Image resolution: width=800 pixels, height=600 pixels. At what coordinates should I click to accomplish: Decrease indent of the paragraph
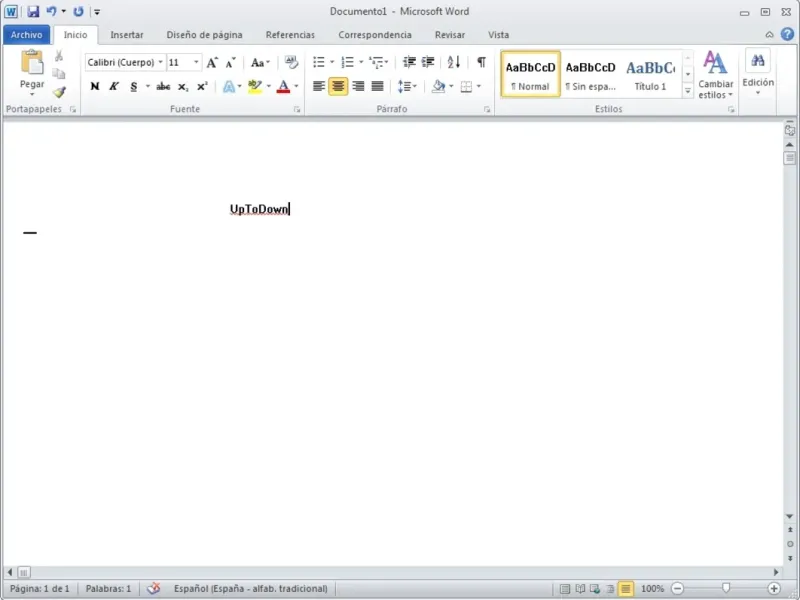click(x=409, y=62)
